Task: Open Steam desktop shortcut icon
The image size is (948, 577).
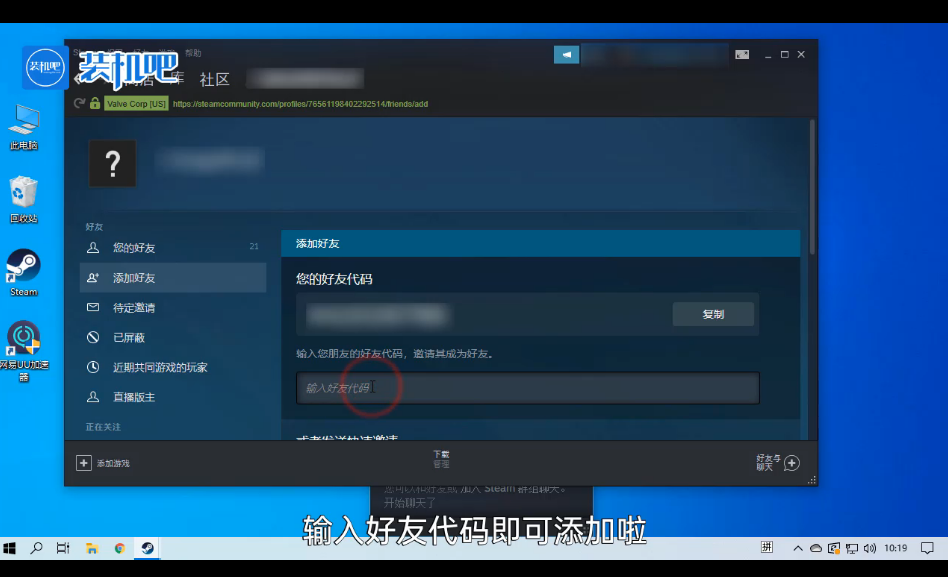Action: click(x=23, y=268)
